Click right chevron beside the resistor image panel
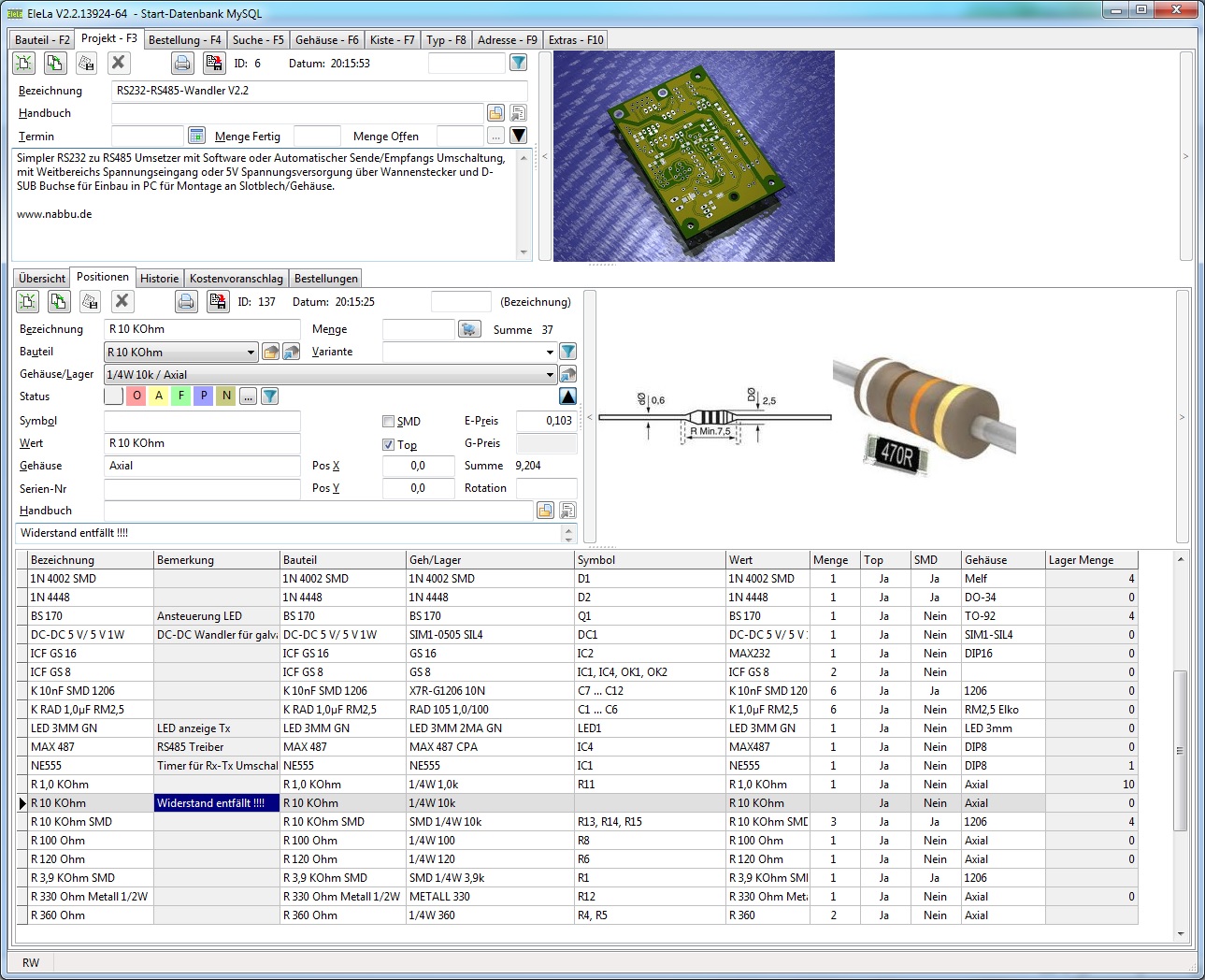1205x980 pixels. [x=1182, y=417]
